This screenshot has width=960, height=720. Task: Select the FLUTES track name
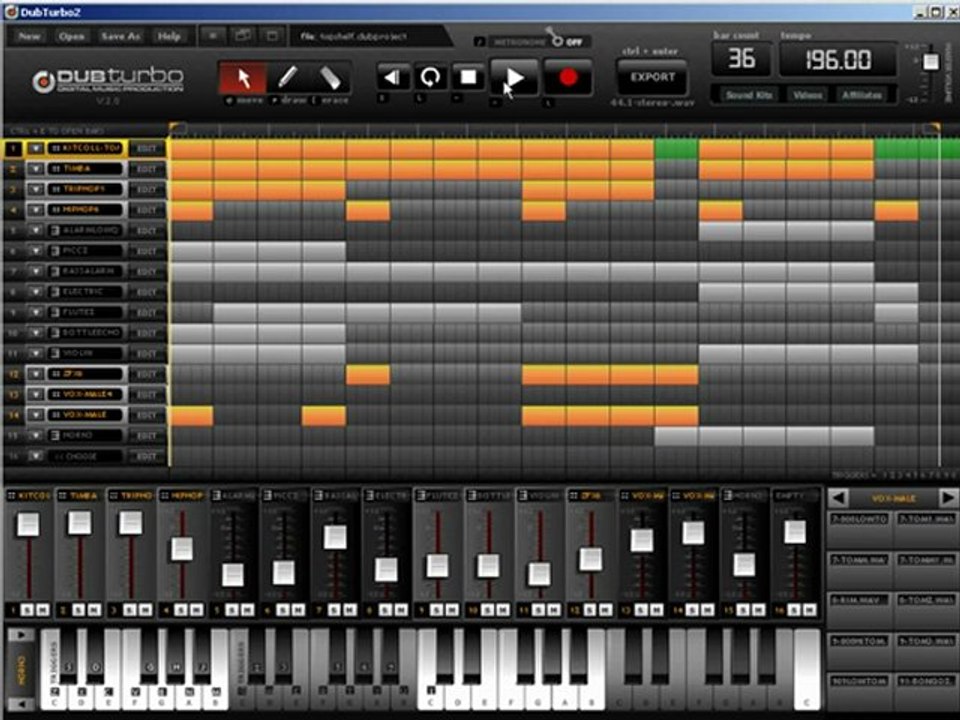tap(85, 312)
